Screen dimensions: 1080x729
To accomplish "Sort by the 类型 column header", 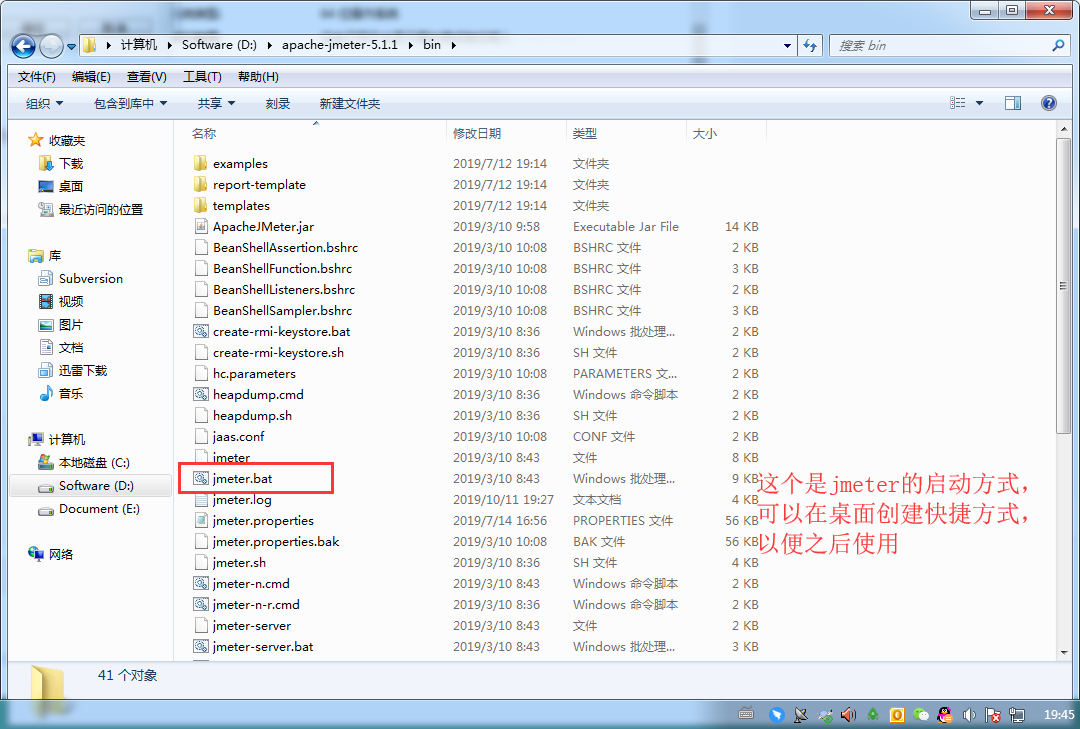I will [585, 133].
